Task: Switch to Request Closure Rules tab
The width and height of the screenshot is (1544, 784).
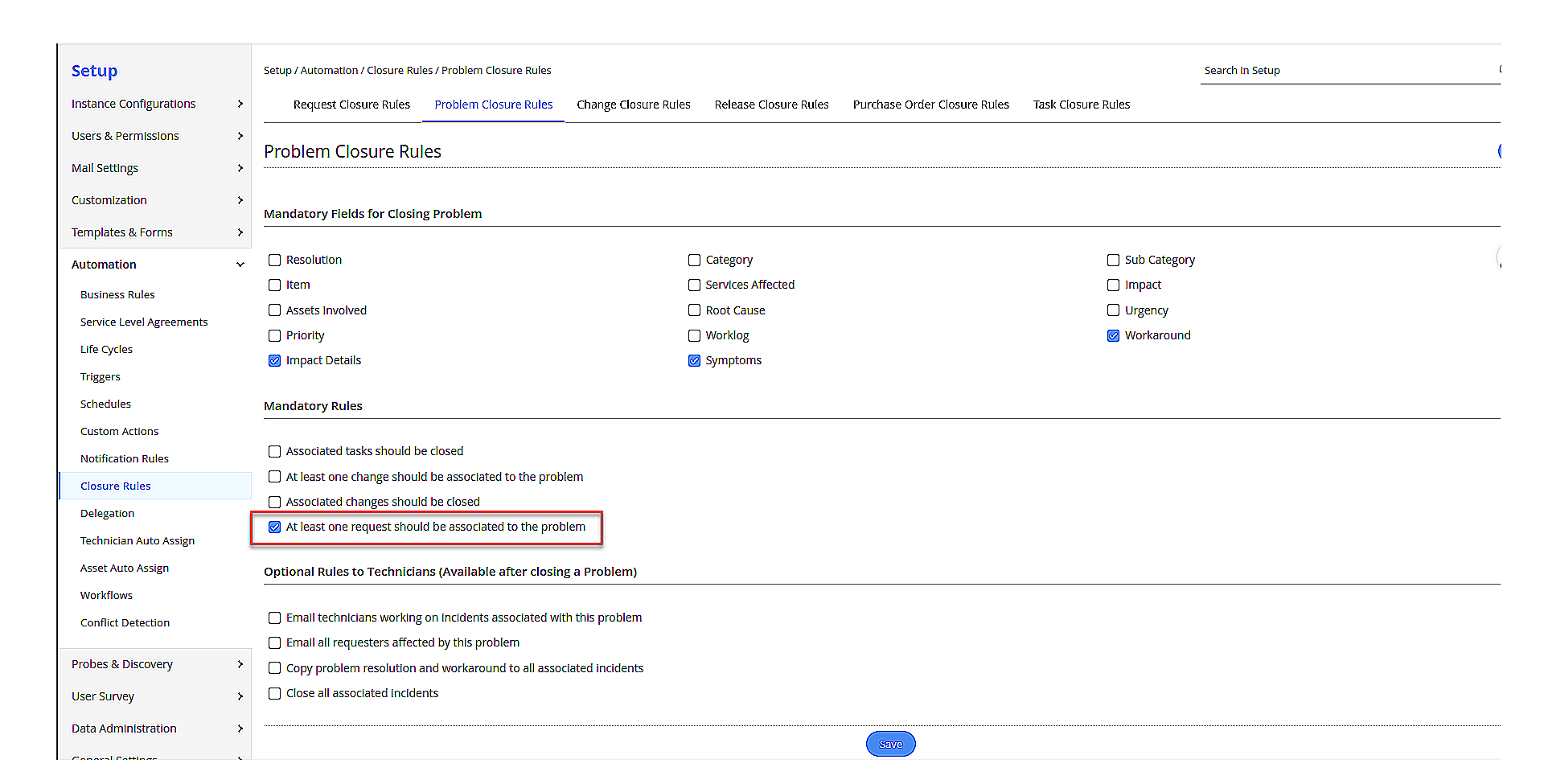Action: [351, 105]
